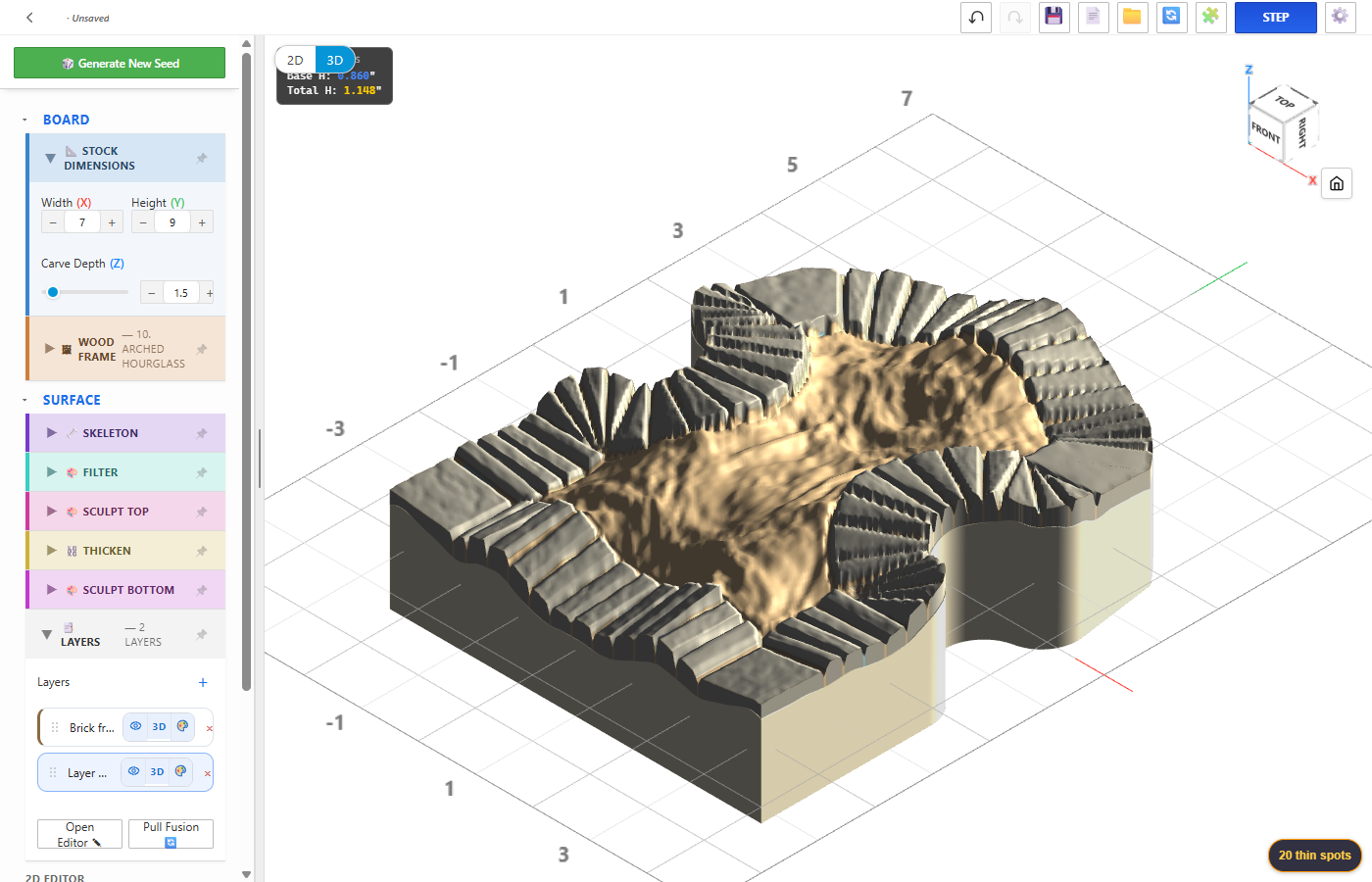Create a new document from toolbar
Image resolution: width=1372 pixels, height=882 pixels.
coord(1094,18)
